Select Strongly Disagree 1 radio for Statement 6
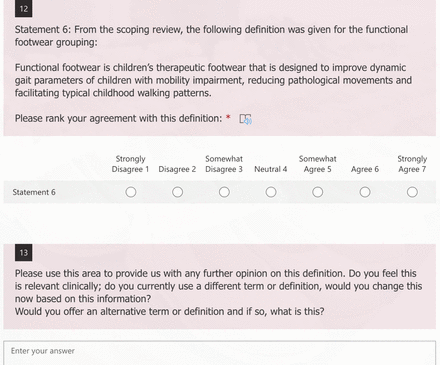Viewport: 440px width, 365px height. point(131,192)
